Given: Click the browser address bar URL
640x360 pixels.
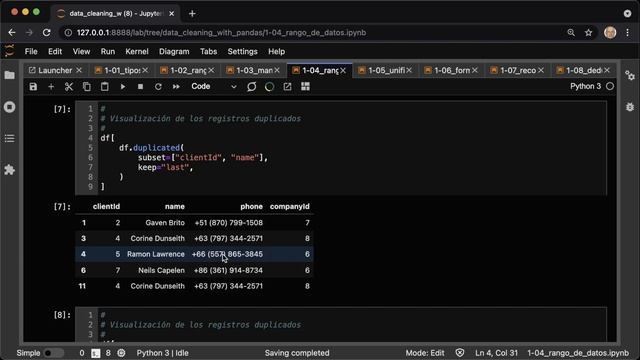Looking at the screenshot, I should (x=221, y=33).
